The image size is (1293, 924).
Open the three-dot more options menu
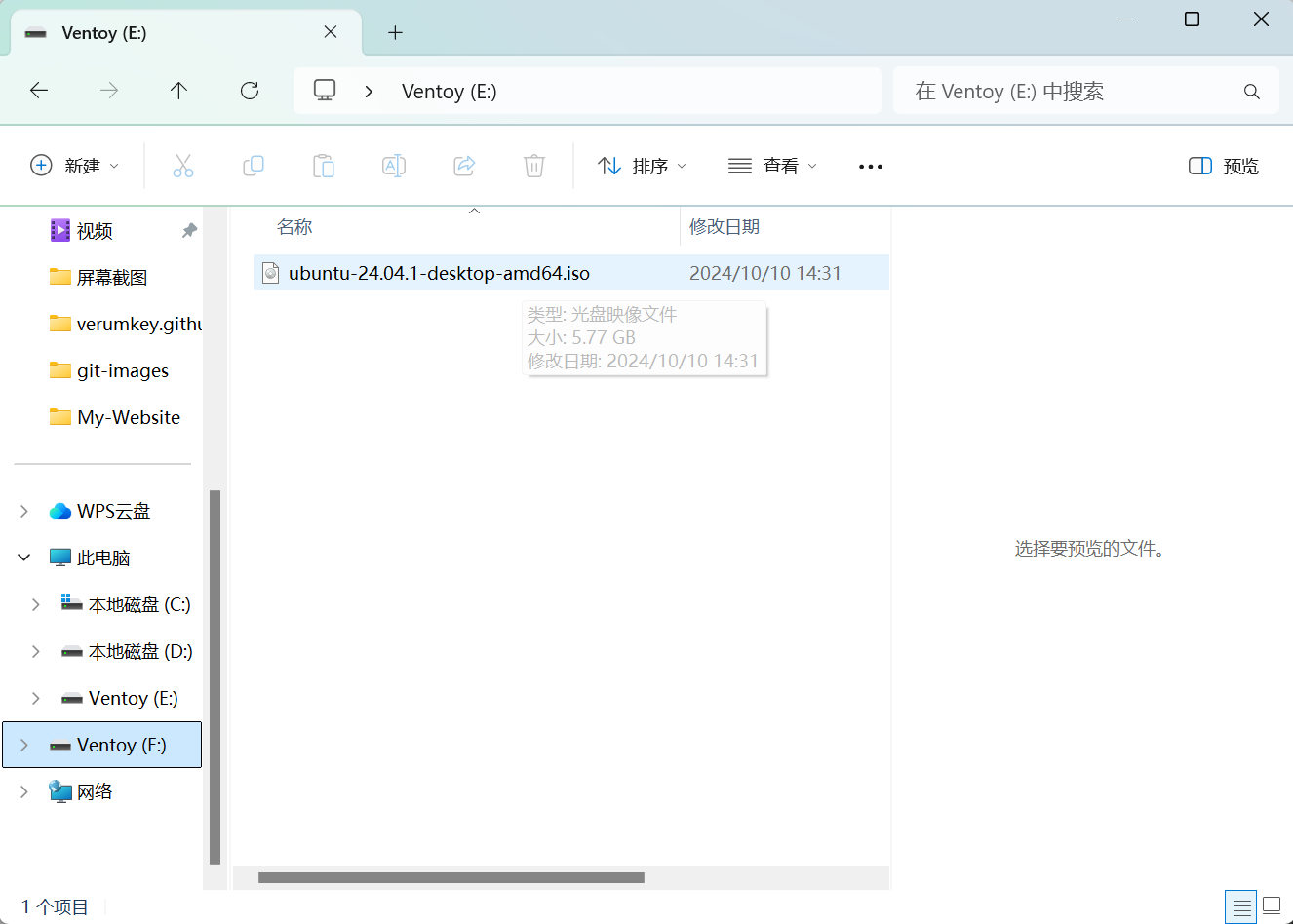tap(871, 167)
